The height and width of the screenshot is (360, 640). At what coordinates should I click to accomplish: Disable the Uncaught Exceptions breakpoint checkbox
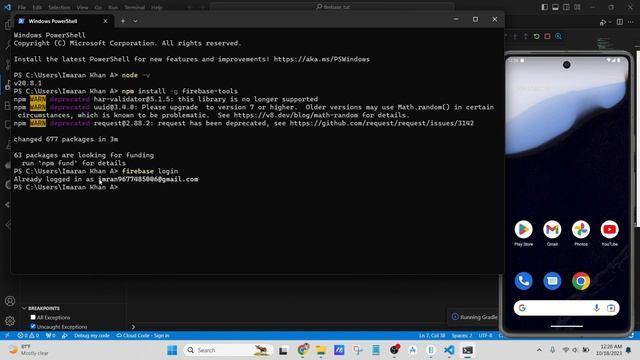(x=33, y=327)
